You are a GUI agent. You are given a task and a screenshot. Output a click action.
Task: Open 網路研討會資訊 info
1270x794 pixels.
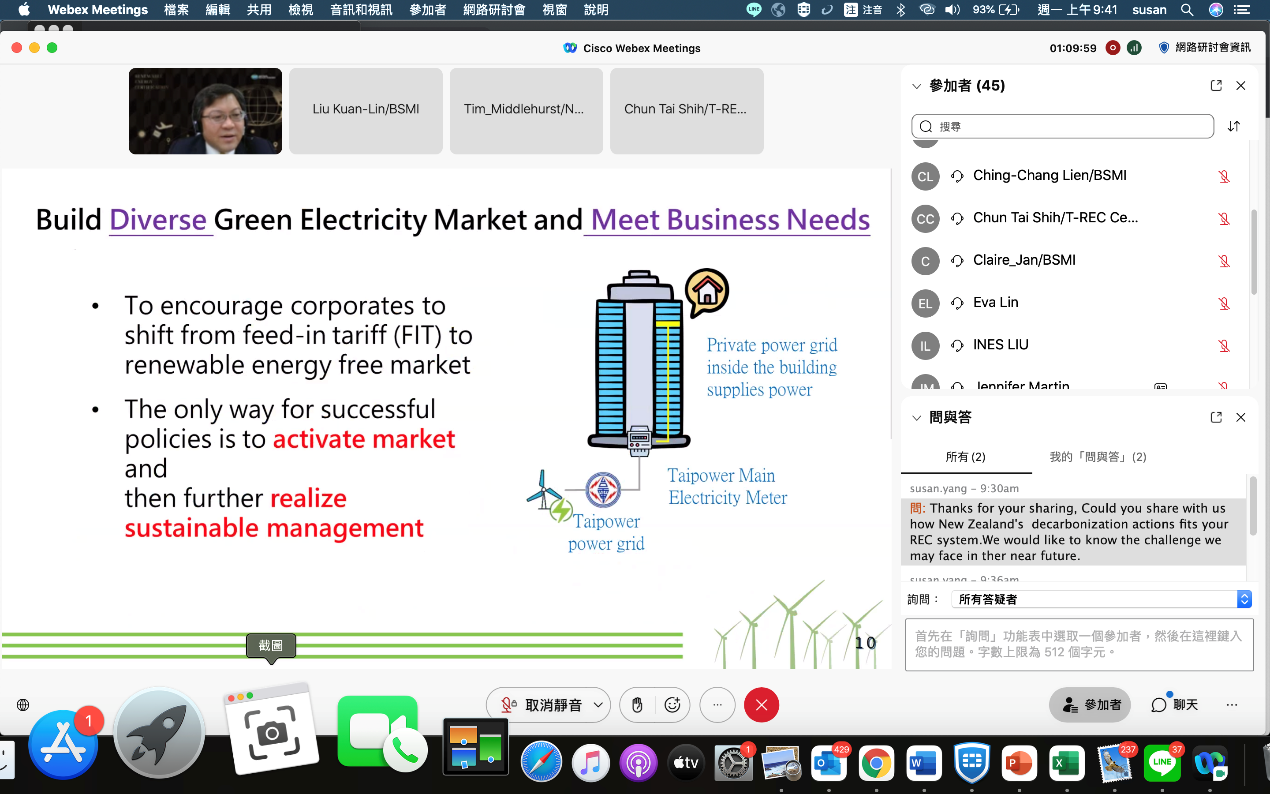pyautogui.click(x=1204, y=48)
